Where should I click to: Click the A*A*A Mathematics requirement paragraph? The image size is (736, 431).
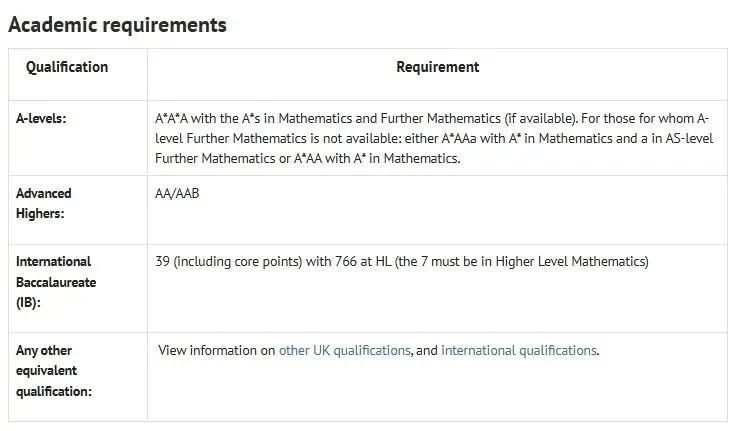click(x=434, y=139)
